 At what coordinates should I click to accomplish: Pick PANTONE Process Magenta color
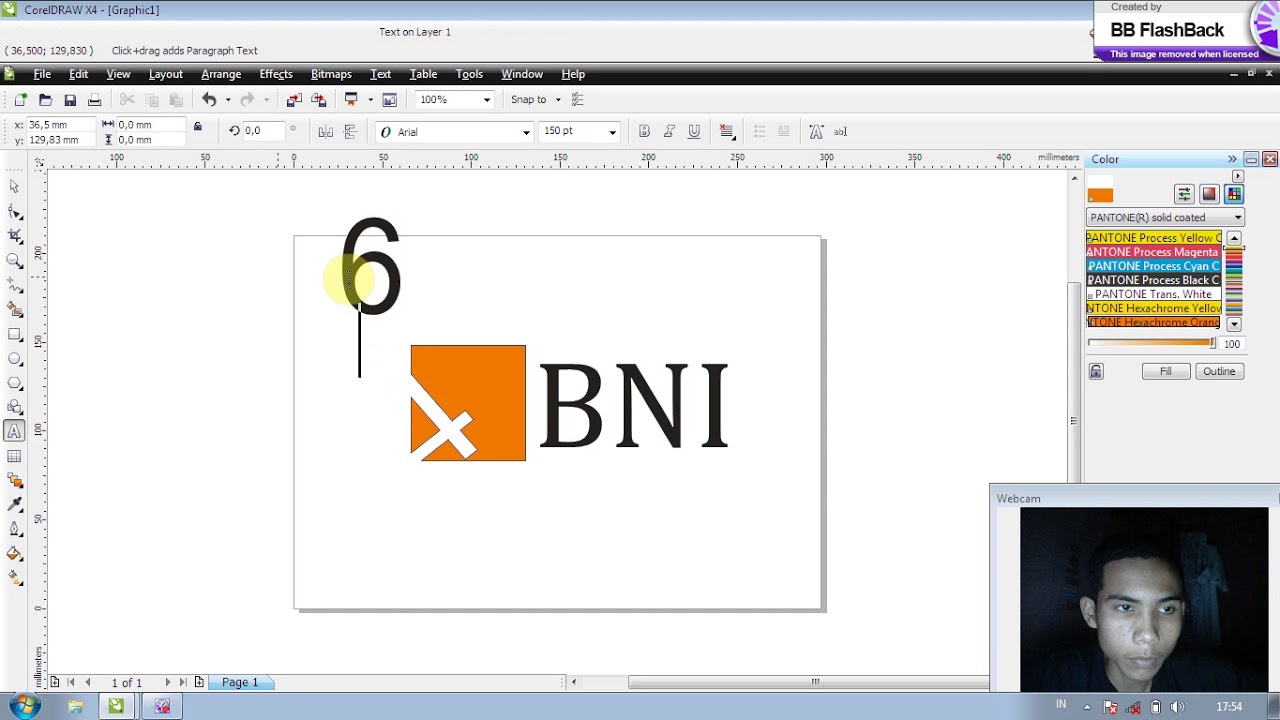[1154, 252]
